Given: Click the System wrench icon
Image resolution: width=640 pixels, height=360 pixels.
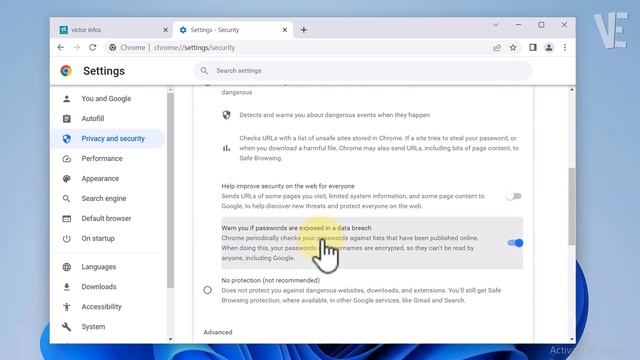Looking at the screenshot, I should tap(67, 327).
